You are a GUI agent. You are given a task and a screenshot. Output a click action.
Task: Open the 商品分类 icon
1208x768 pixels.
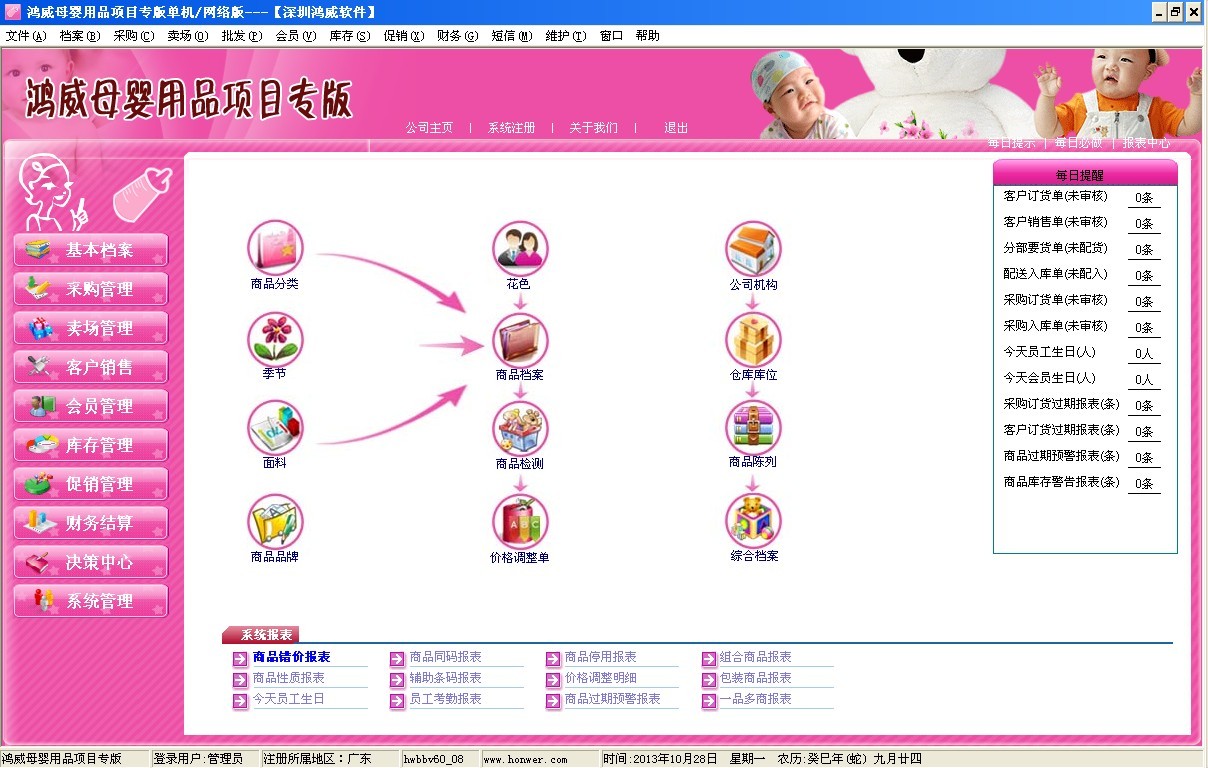coord(274,247)
